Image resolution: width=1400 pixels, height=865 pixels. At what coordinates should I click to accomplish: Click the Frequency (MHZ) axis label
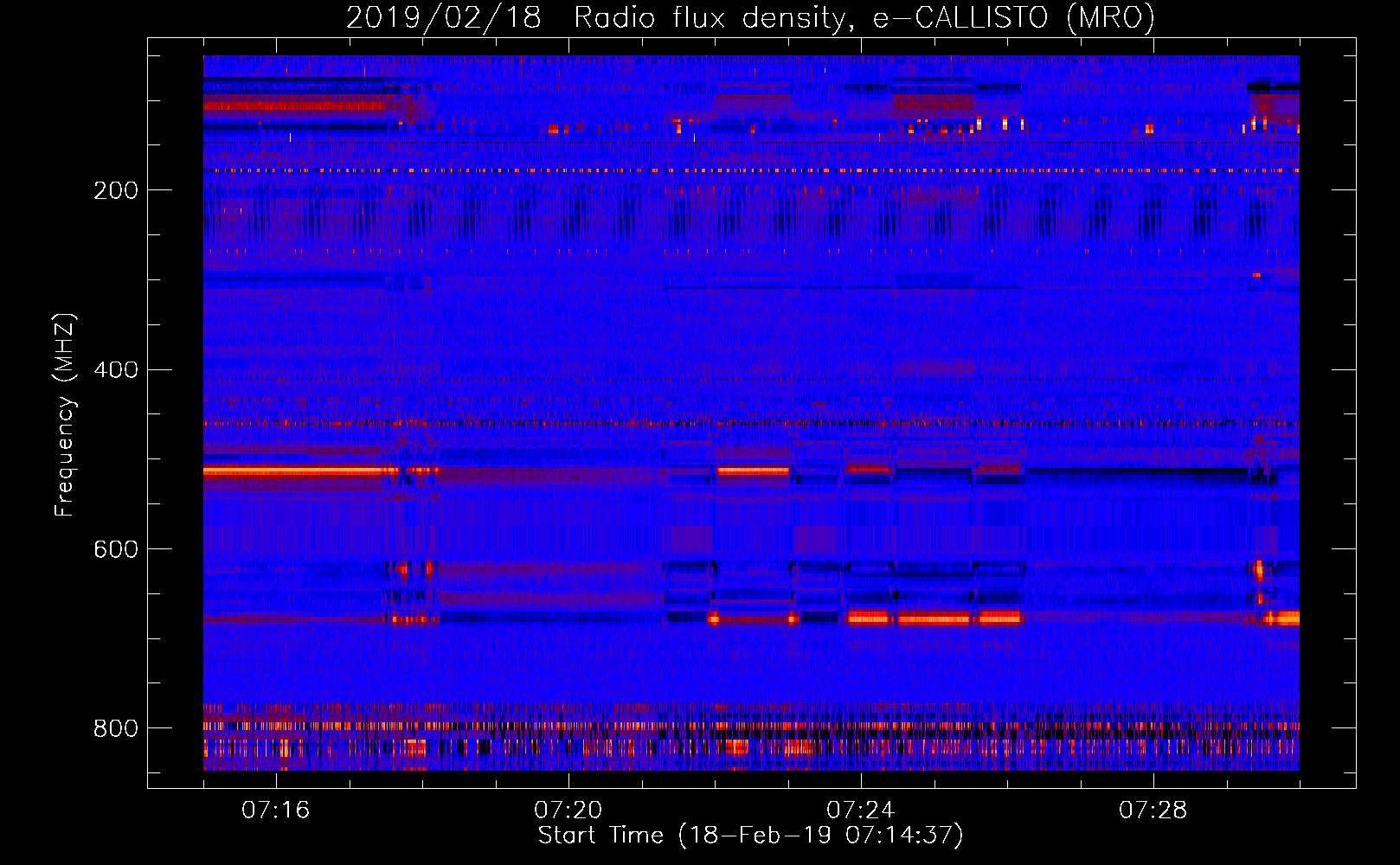coord(65,414)
